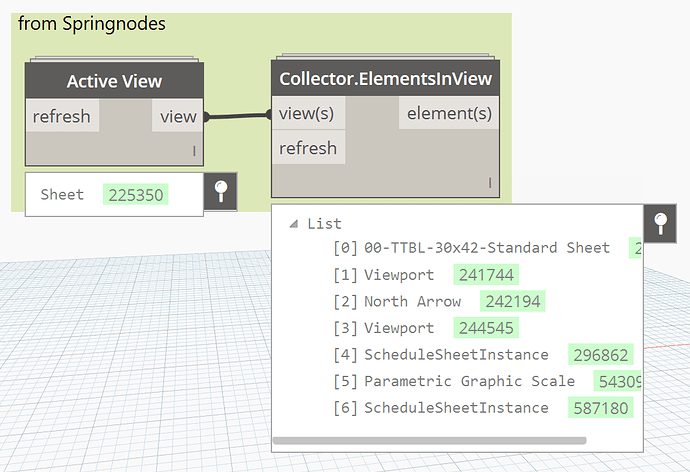Click Viewport element ID 241744

tap(486, 275)
